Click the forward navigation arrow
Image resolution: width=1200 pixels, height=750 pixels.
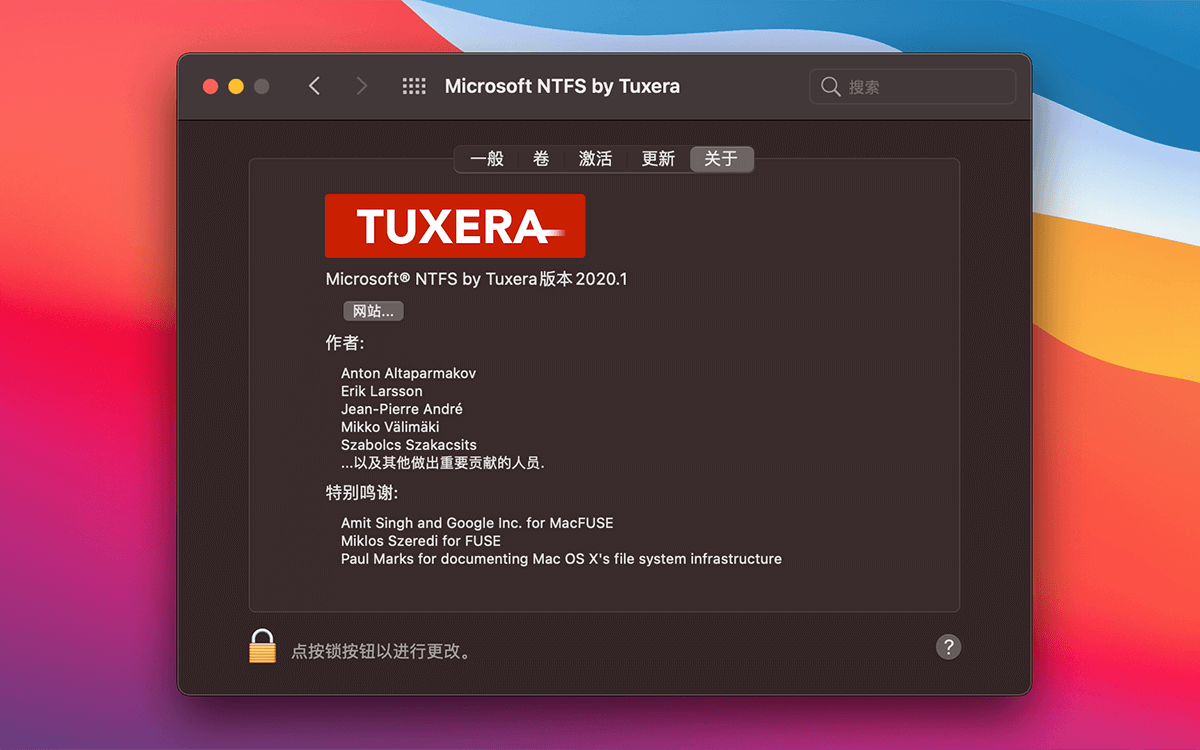(x=361, y=86)
